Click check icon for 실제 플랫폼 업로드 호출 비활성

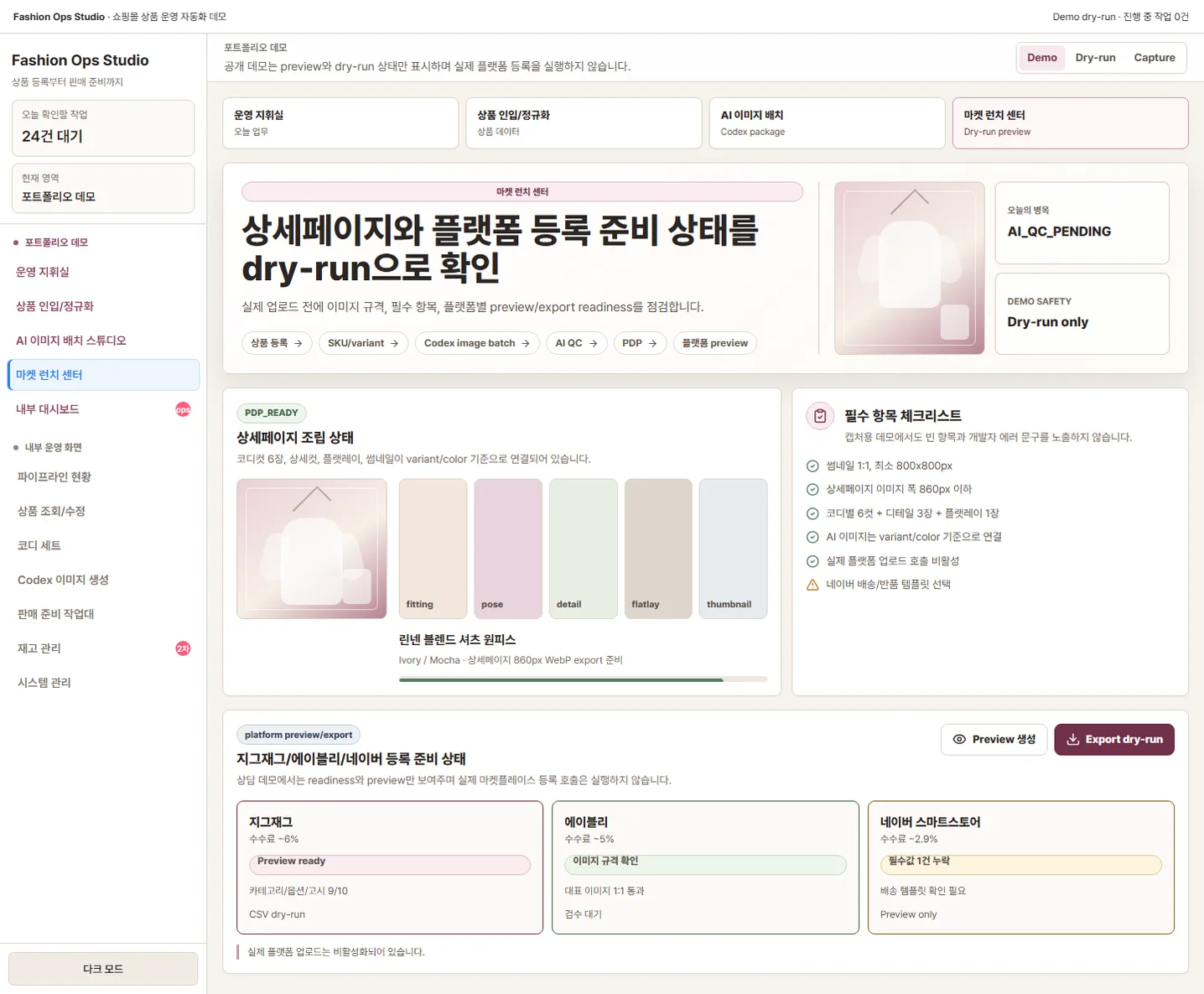812,561
